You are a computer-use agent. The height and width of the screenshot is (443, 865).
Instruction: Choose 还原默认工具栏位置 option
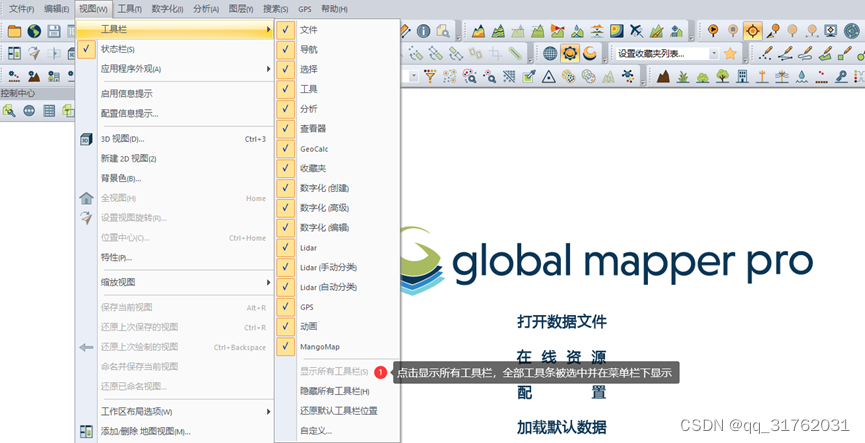[x=339, y=411]
